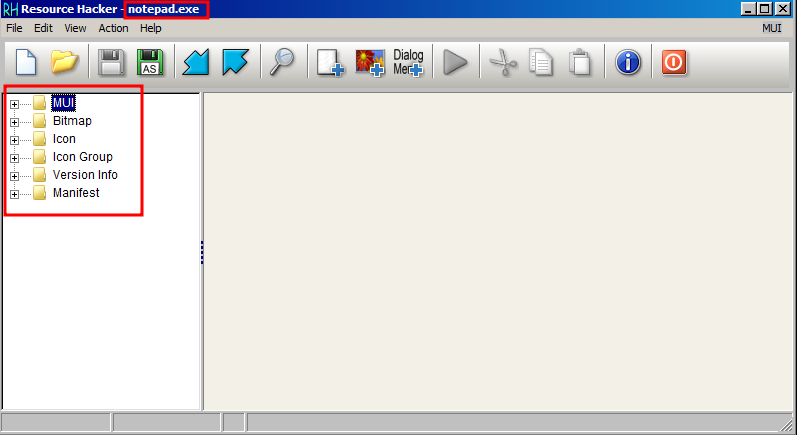The width and height of the screenshot is (797, 435).
Task: Click the red power Exit icon
Action: [674, 62]
